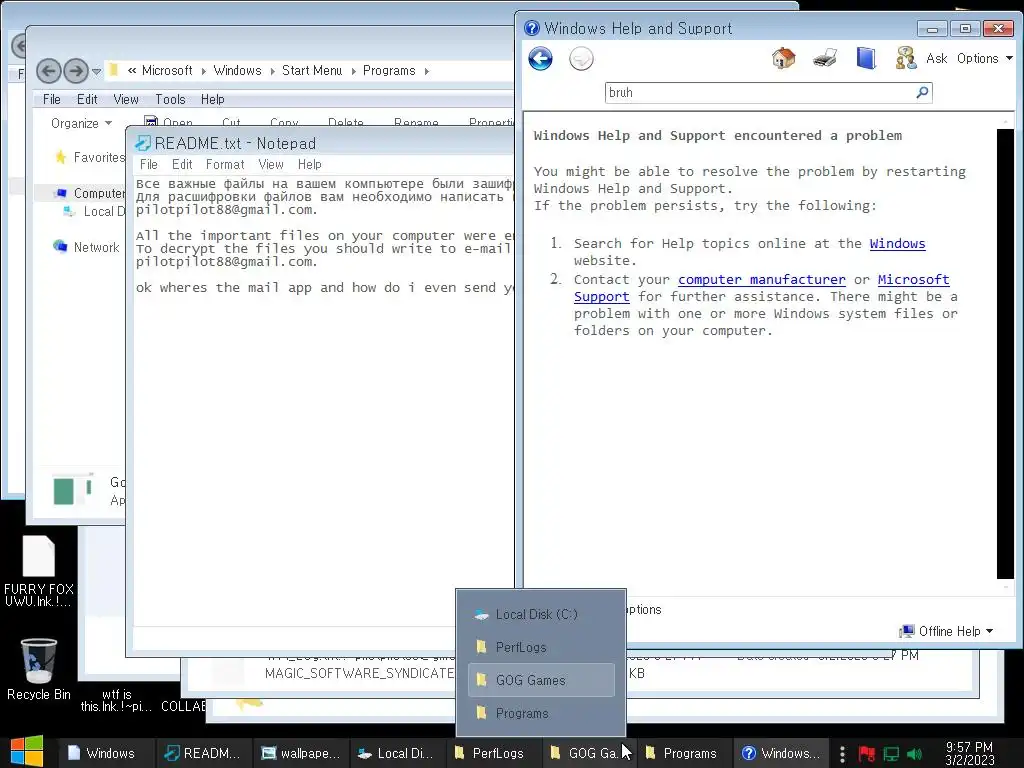
Task: Select Programs in popup list
Action: 541,713
